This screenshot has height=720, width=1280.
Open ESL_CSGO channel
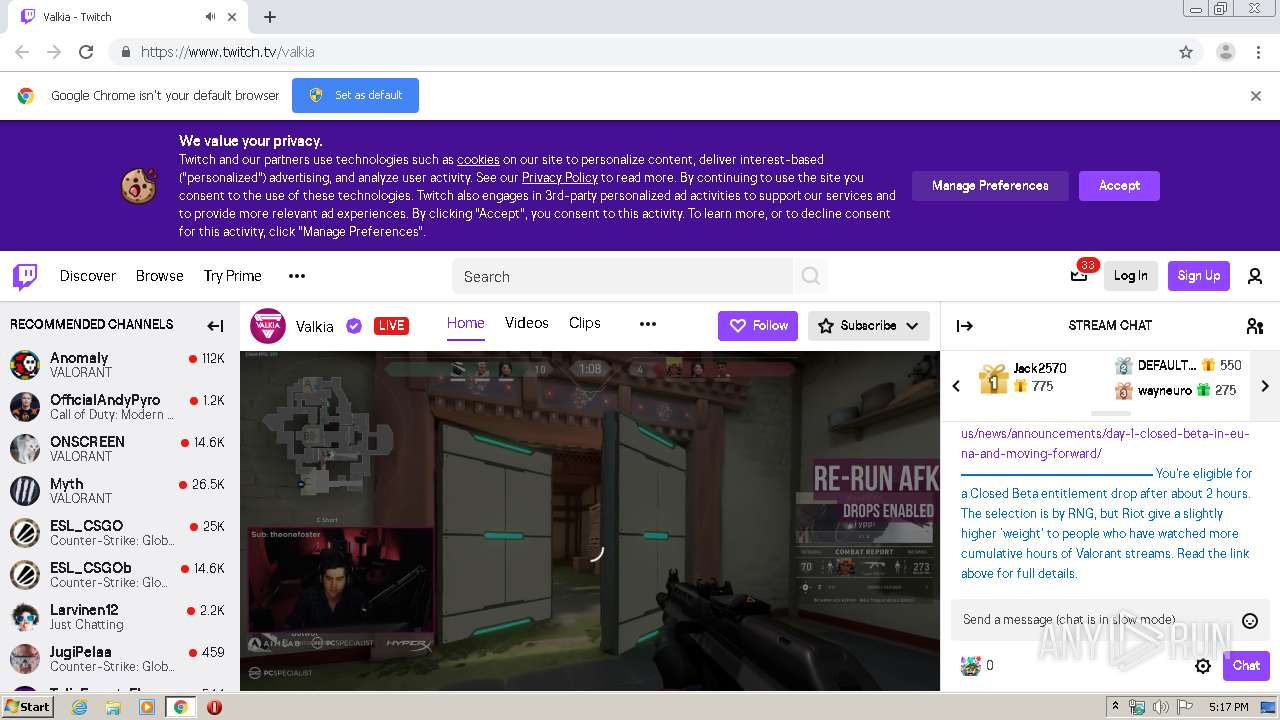point(119,533)
